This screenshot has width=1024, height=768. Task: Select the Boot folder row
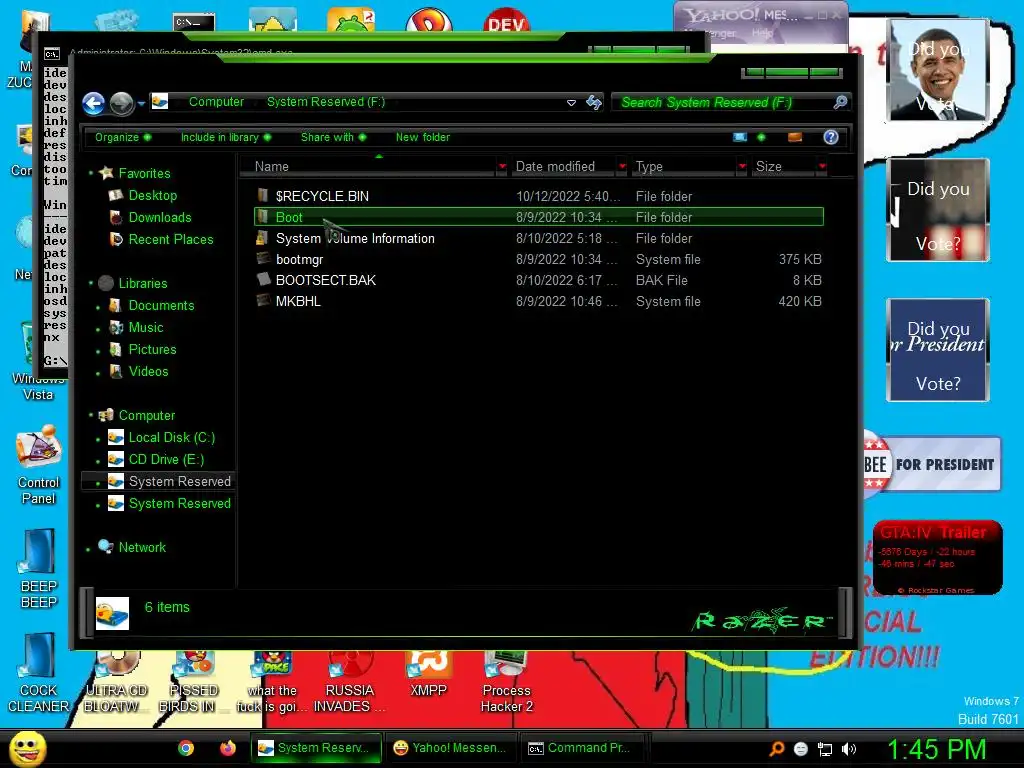point(539,217)
